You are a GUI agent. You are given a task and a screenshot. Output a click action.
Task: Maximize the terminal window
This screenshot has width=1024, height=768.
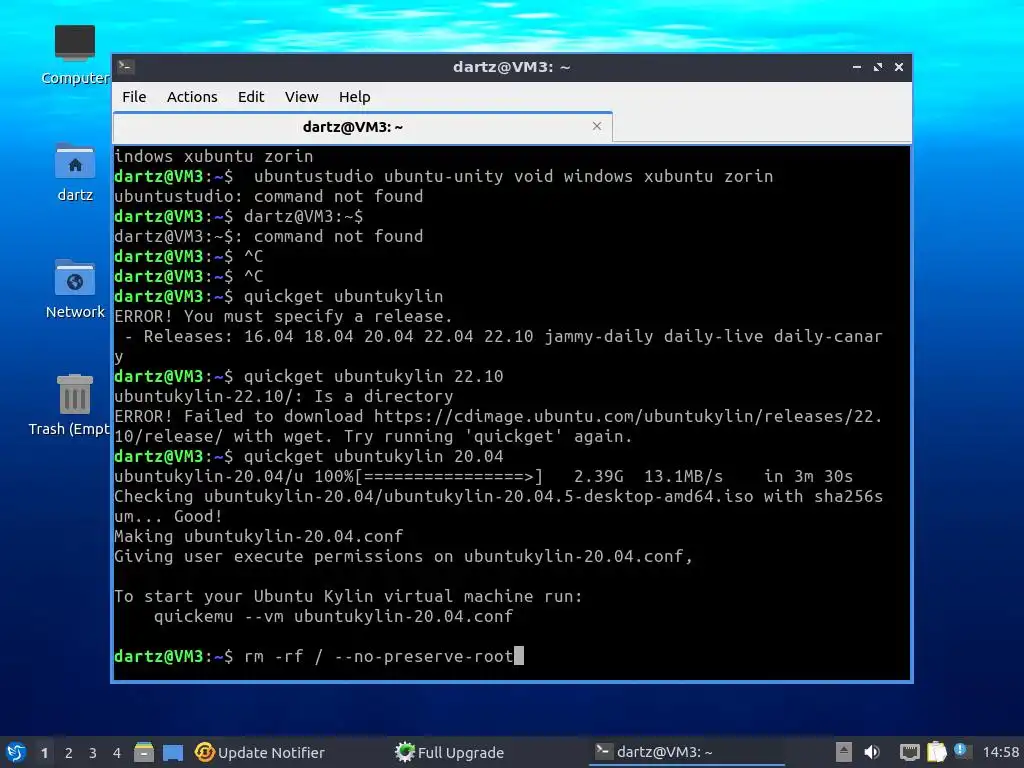878,67
